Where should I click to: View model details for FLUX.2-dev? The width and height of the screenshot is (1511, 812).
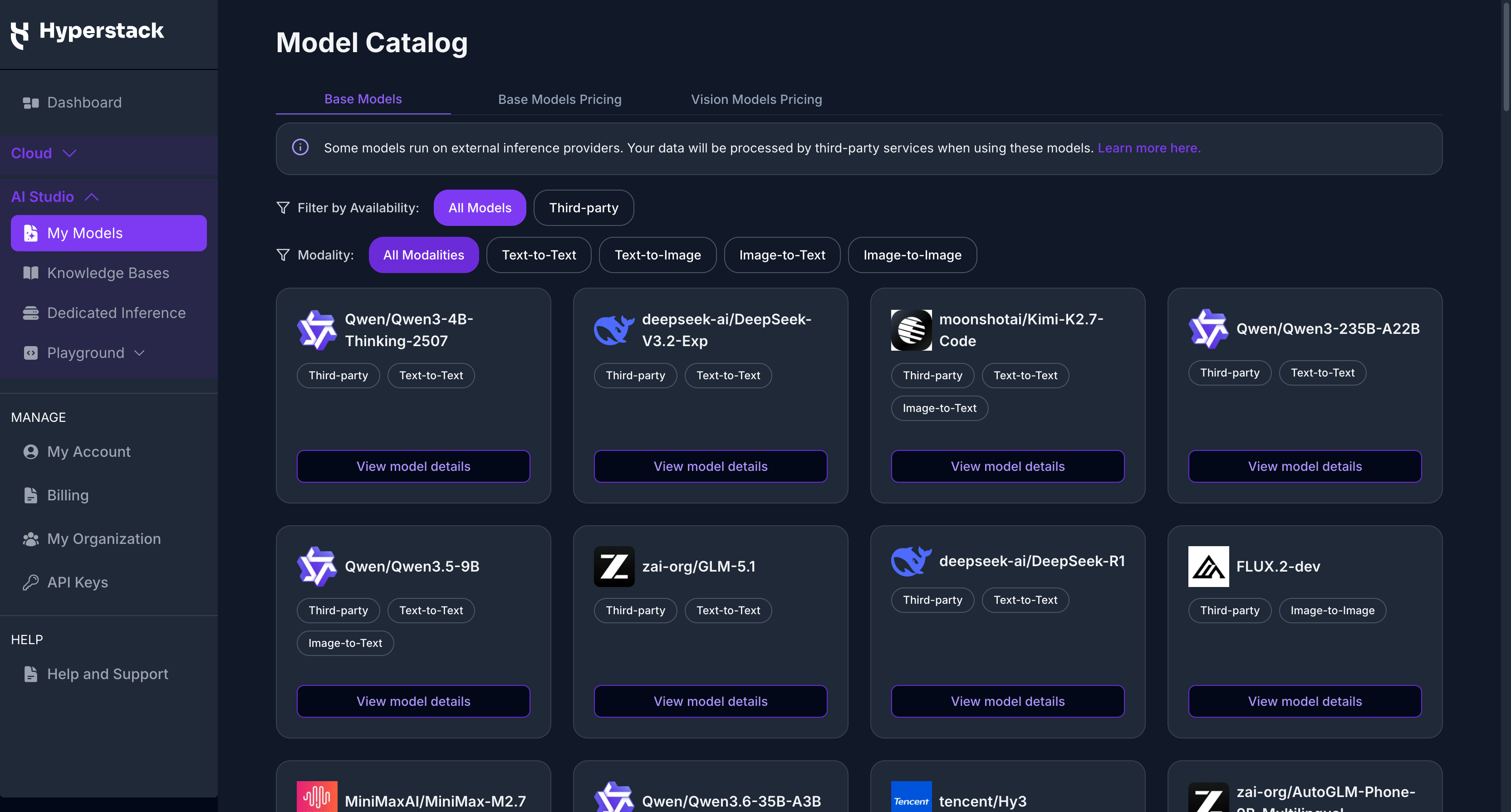[x=1305, y=701]
